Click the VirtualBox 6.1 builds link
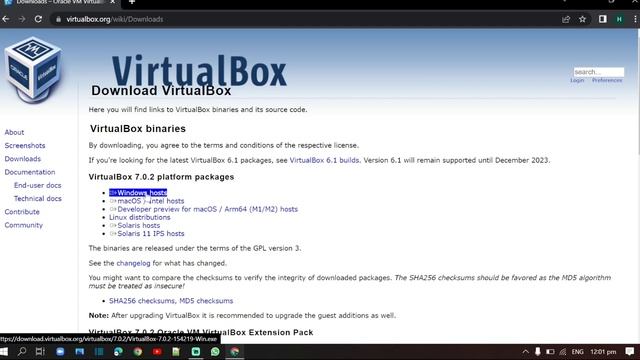Viewport: 640px width, 360px height. (324, 160)
